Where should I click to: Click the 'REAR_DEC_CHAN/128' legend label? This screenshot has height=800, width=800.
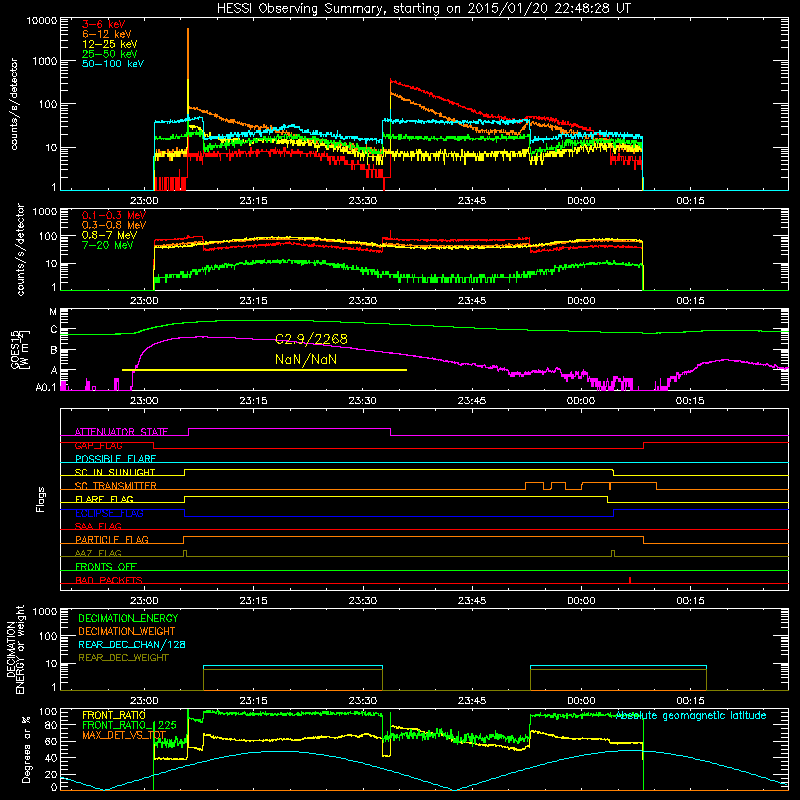(132, 644)
